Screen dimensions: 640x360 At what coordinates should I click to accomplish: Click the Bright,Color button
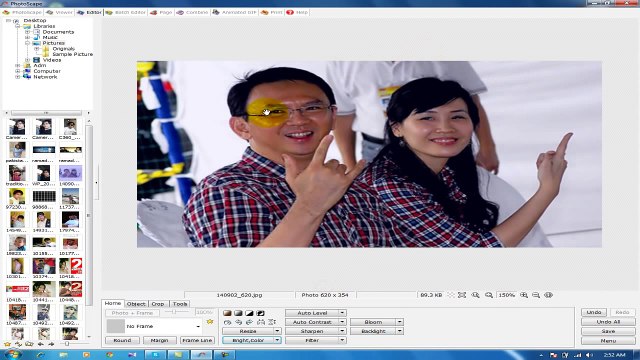[x=248, y=340]
